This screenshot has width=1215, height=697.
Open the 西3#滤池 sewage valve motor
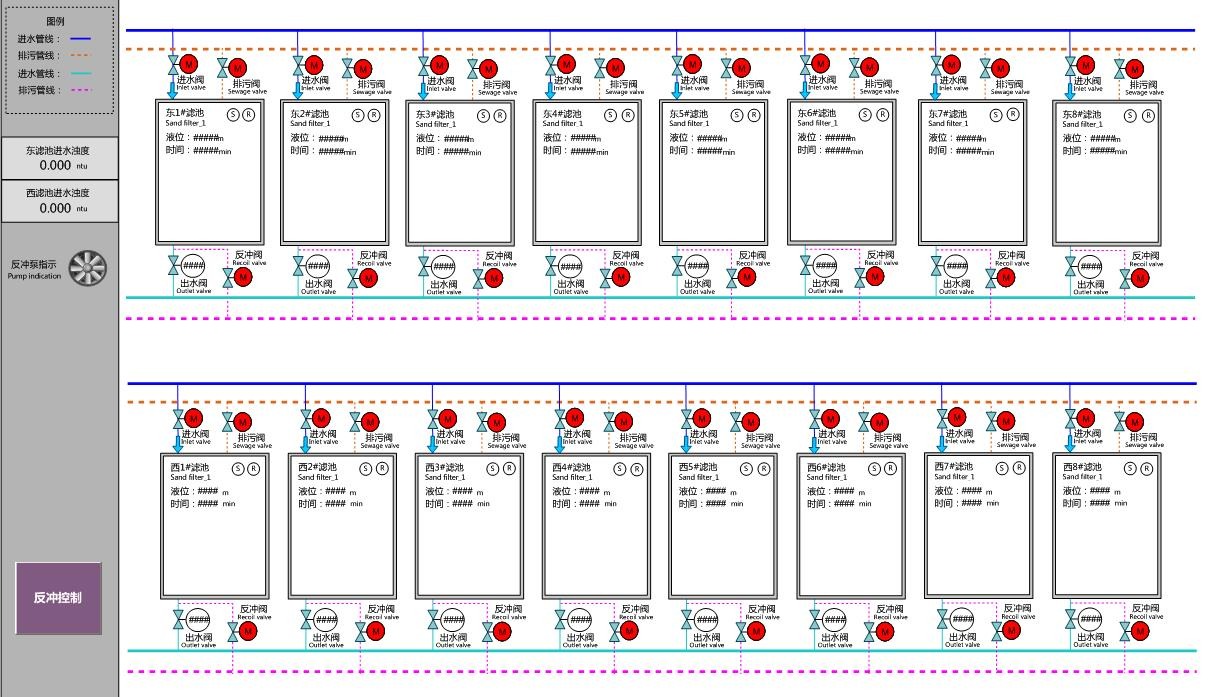497,422
